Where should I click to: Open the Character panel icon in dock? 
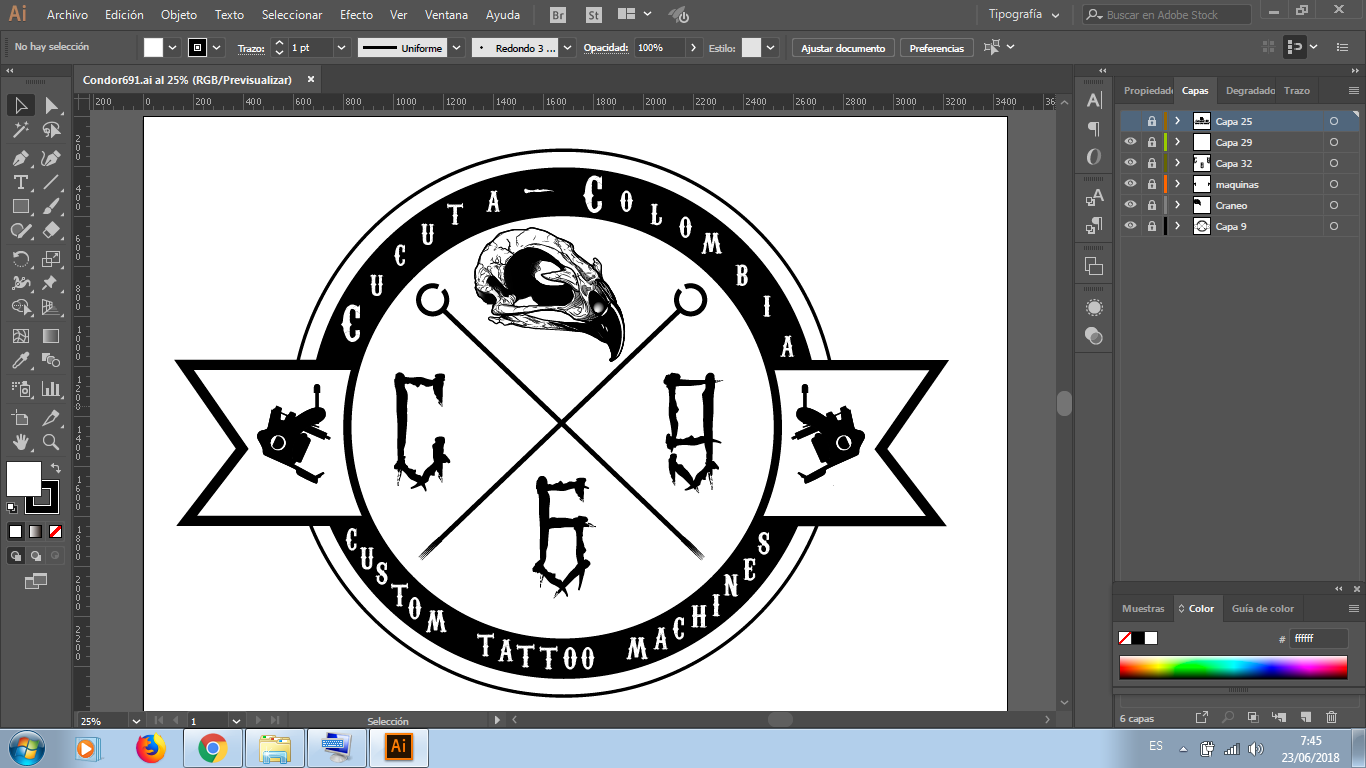(x=1094, y=100)
